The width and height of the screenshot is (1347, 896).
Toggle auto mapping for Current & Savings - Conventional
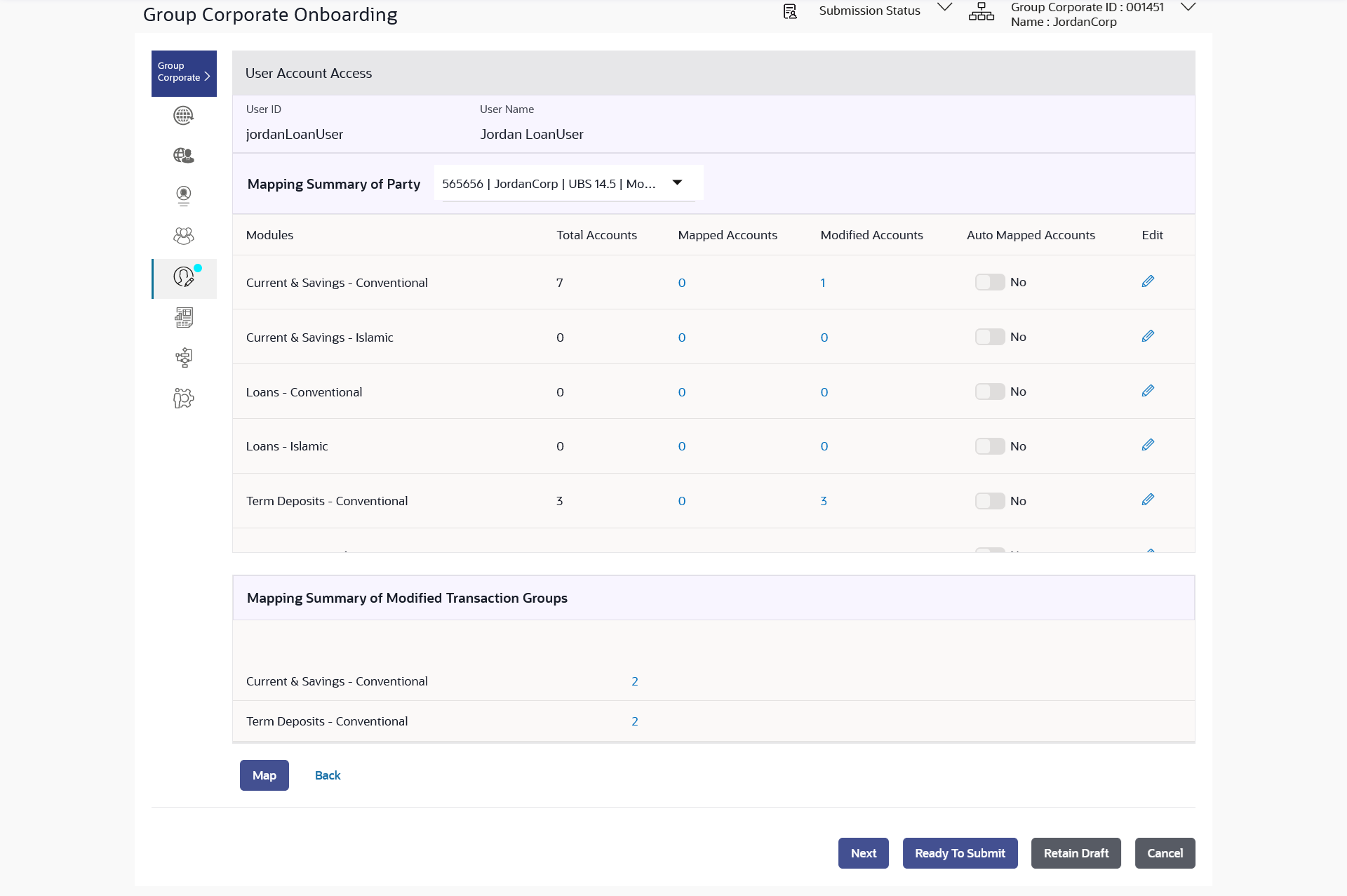(x=990, y=282)
